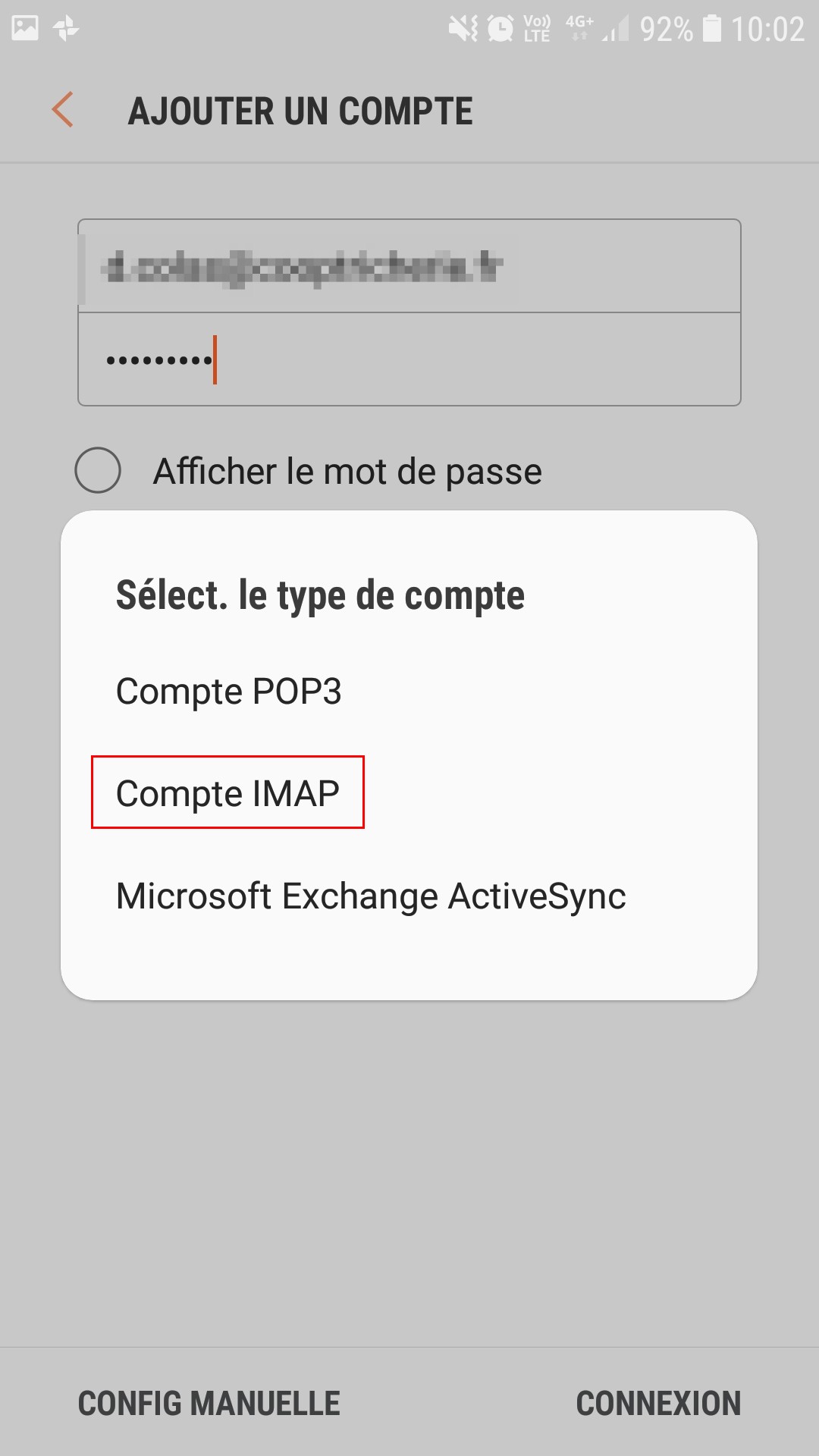This screenshot has width=819, height=1456.
Task: Focus the password input field
Action: coord(409,359)
